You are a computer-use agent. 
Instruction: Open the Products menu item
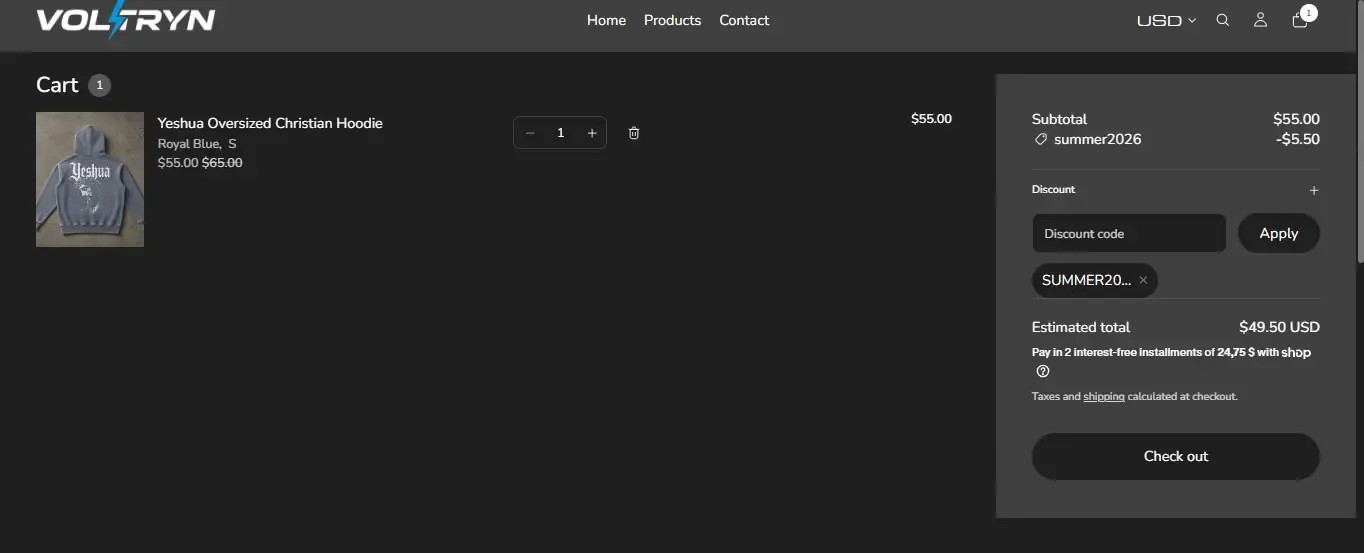click(672, 20)
